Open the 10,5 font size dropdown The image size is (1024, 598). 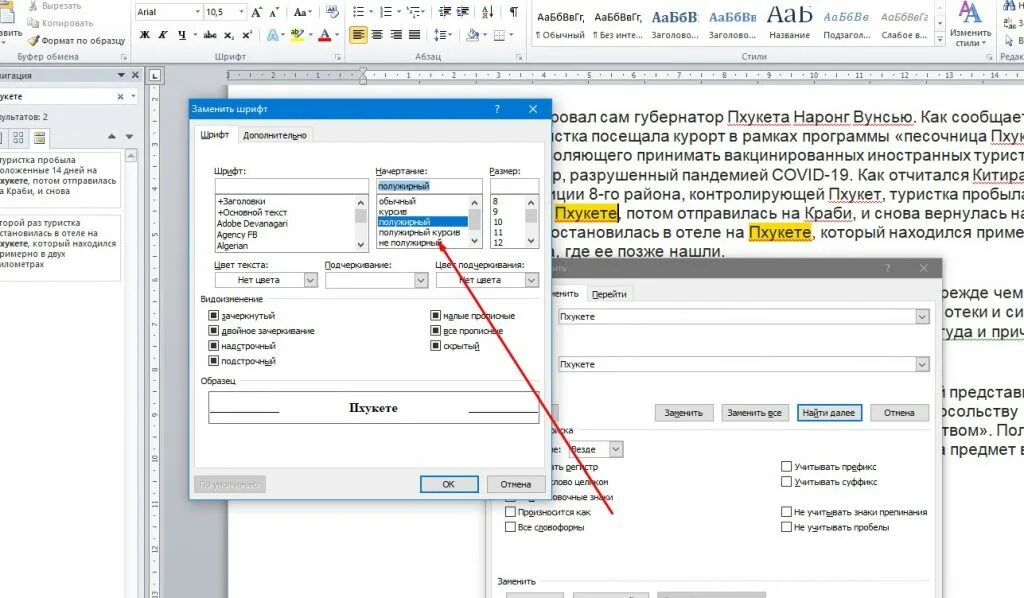click(241, 12)
